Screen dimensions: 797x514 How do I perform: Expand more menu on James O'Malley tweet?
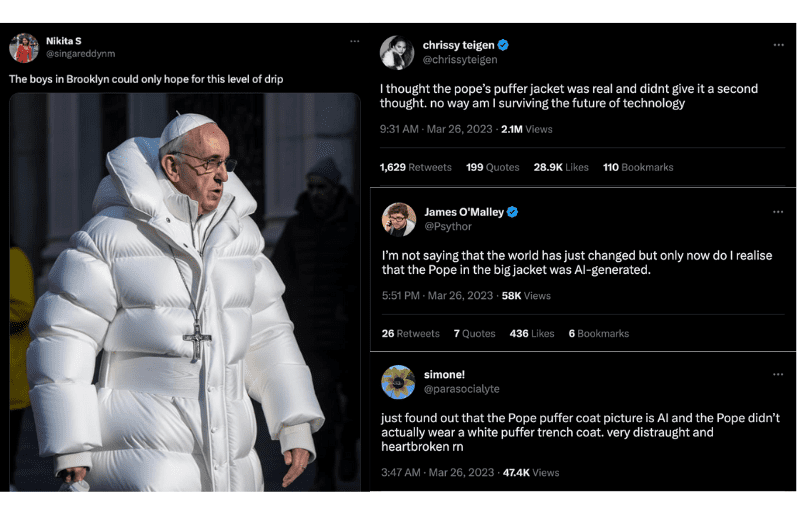point(778,212)
